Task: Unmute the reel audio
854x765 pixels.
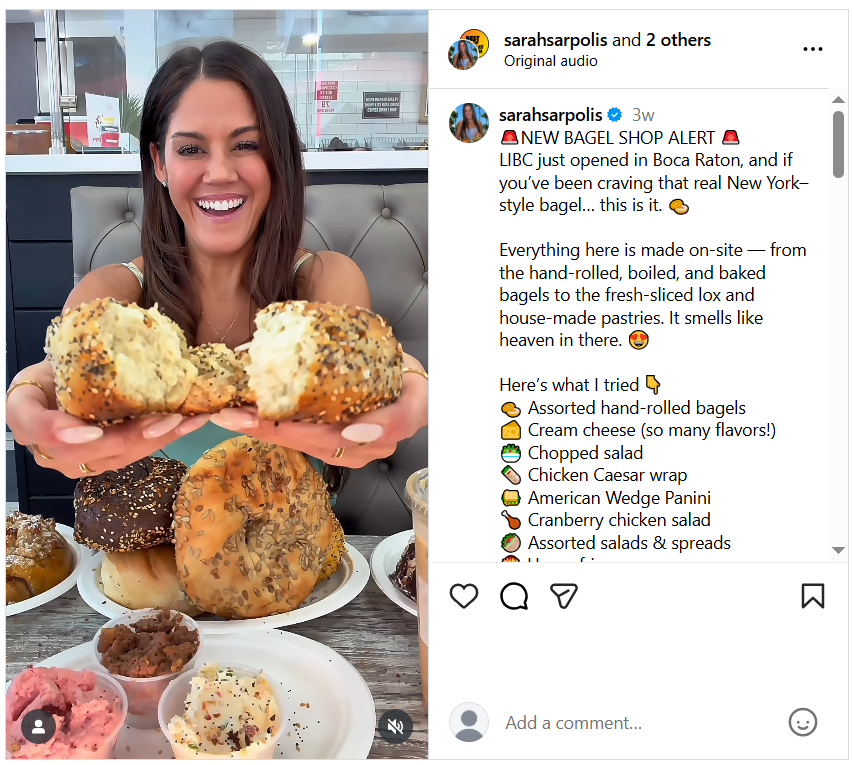Action: (x=395, y=726)
